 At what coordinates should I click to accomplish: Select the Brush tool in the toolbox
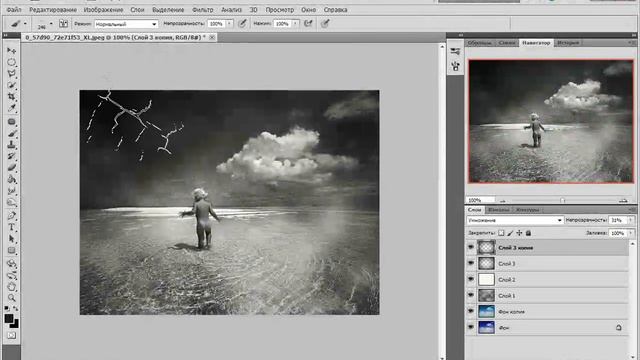coord(11,133)
